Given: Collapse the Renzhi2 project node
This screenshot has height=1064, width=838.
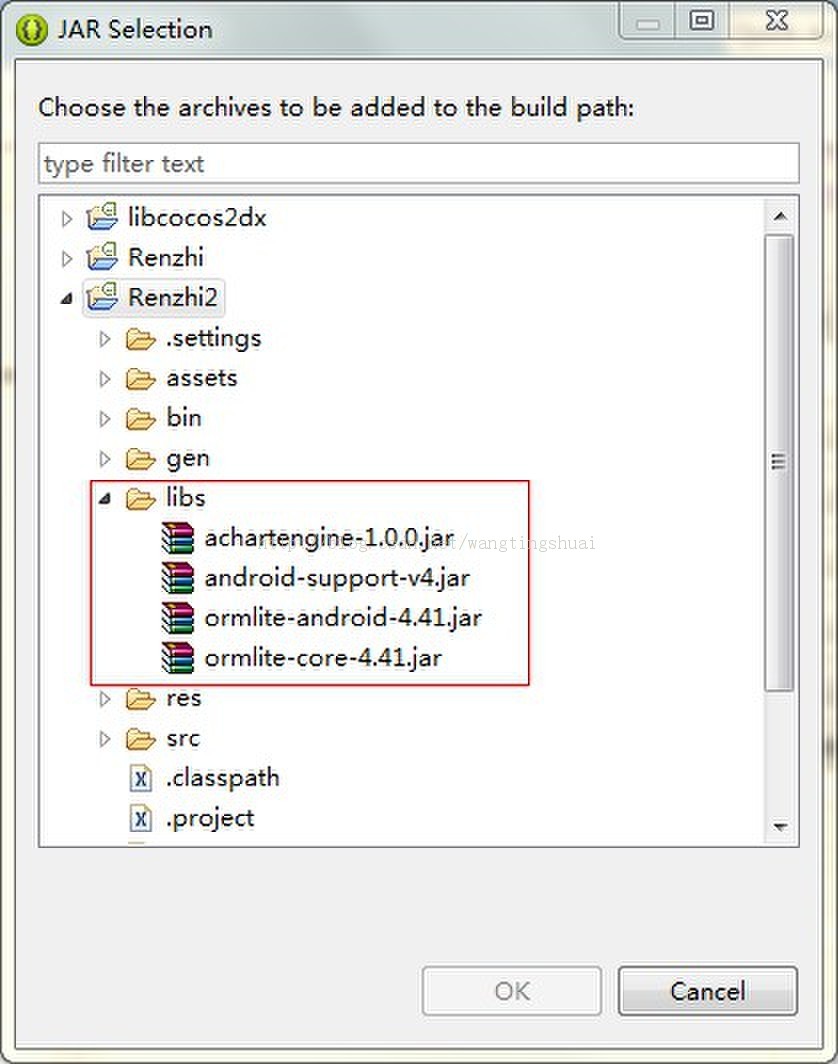Looking at the screenshot, I should (66, 298).
